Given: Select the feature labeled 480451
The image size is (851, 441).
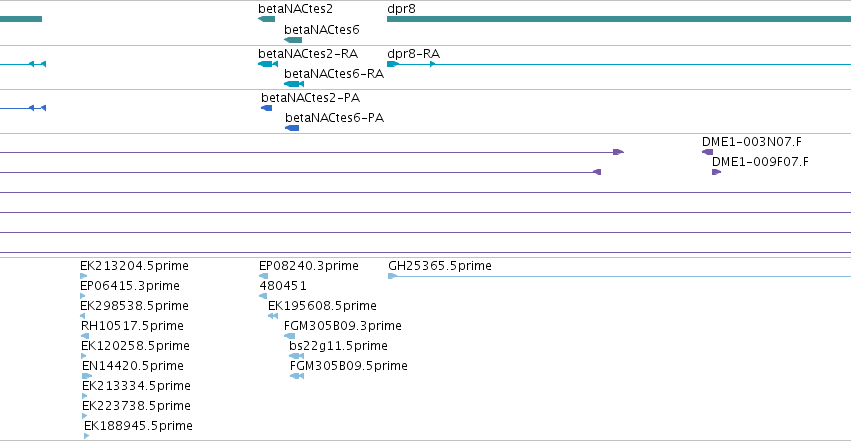Looking at the screenshot, I should pyautogui.click(x=263, y=296).
